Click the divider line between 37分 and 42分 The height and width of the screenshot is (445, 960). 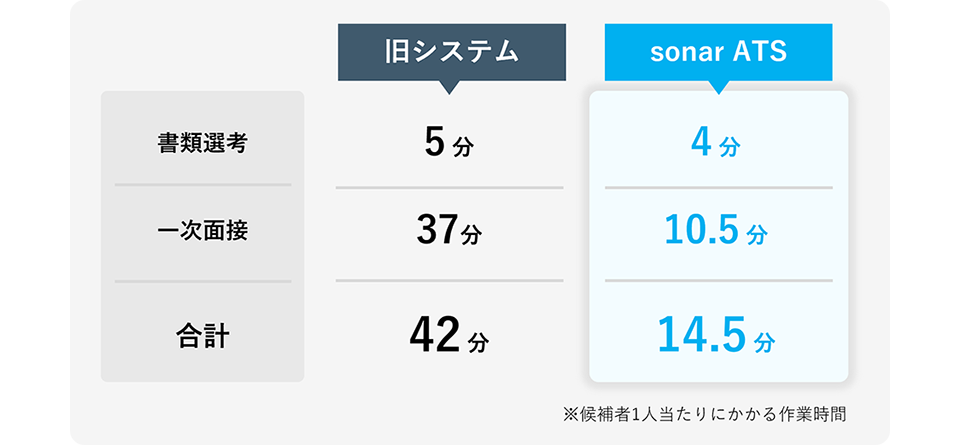click(x=449, y=280)
